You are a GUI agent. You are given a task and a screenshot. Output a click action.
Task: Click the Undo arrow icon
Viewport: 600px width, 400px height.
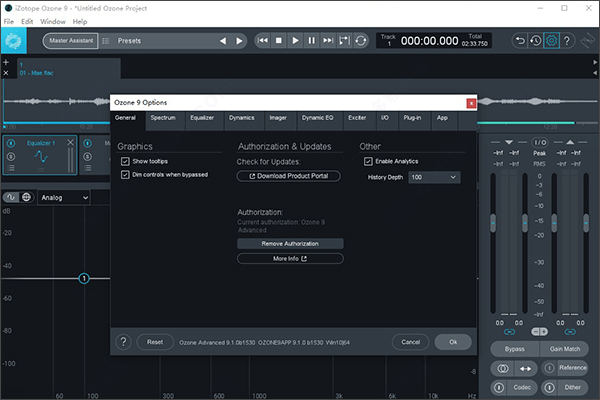[520, 41]
